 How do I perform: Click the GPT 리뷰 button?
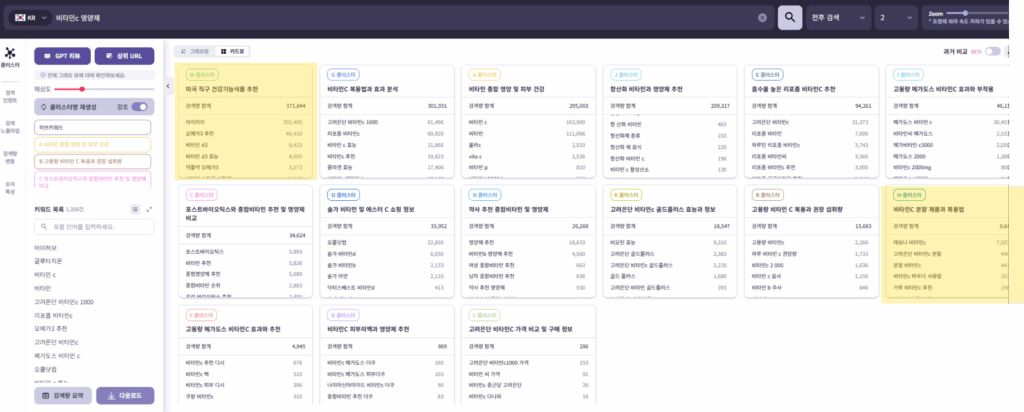tap(62, 57)
